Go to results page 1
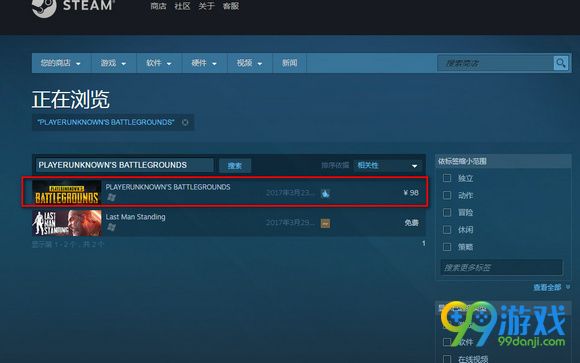 (424, 243)
